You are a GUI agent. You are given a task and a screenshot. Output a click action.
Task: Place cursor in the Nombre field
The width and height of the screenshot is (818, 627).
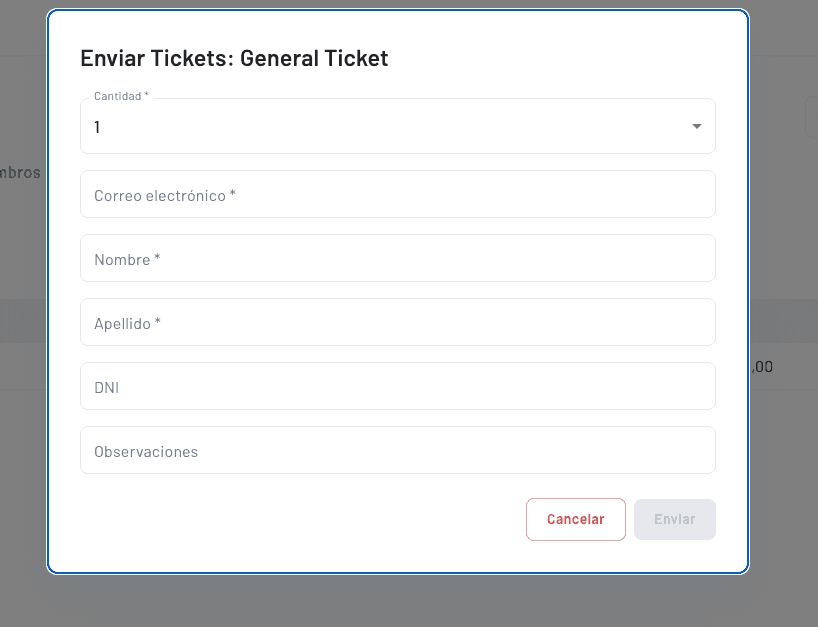(x=398, y=258)
